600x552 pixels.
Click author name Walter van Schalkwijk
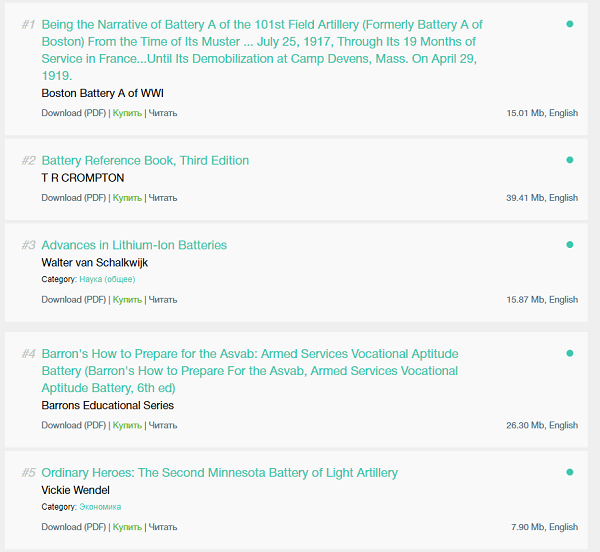pyautogui.click(x=94, y=263)
